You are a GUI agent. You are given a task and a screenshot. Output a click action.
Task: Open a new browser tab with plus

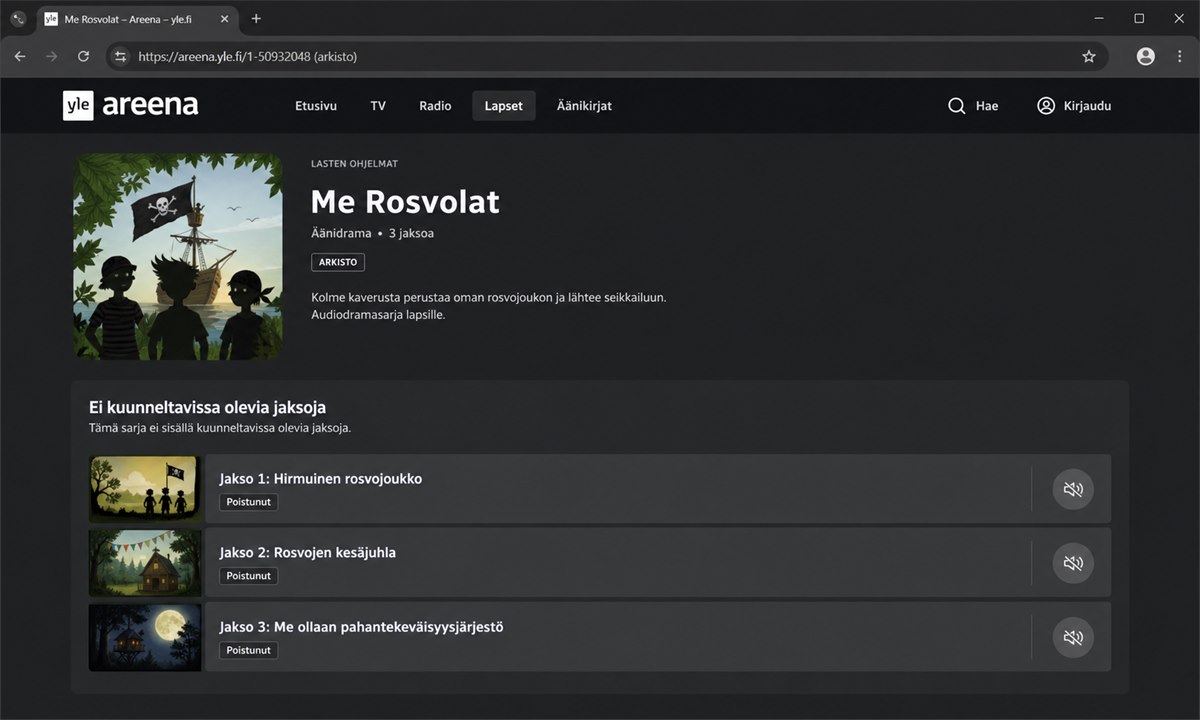coord(256,18)
